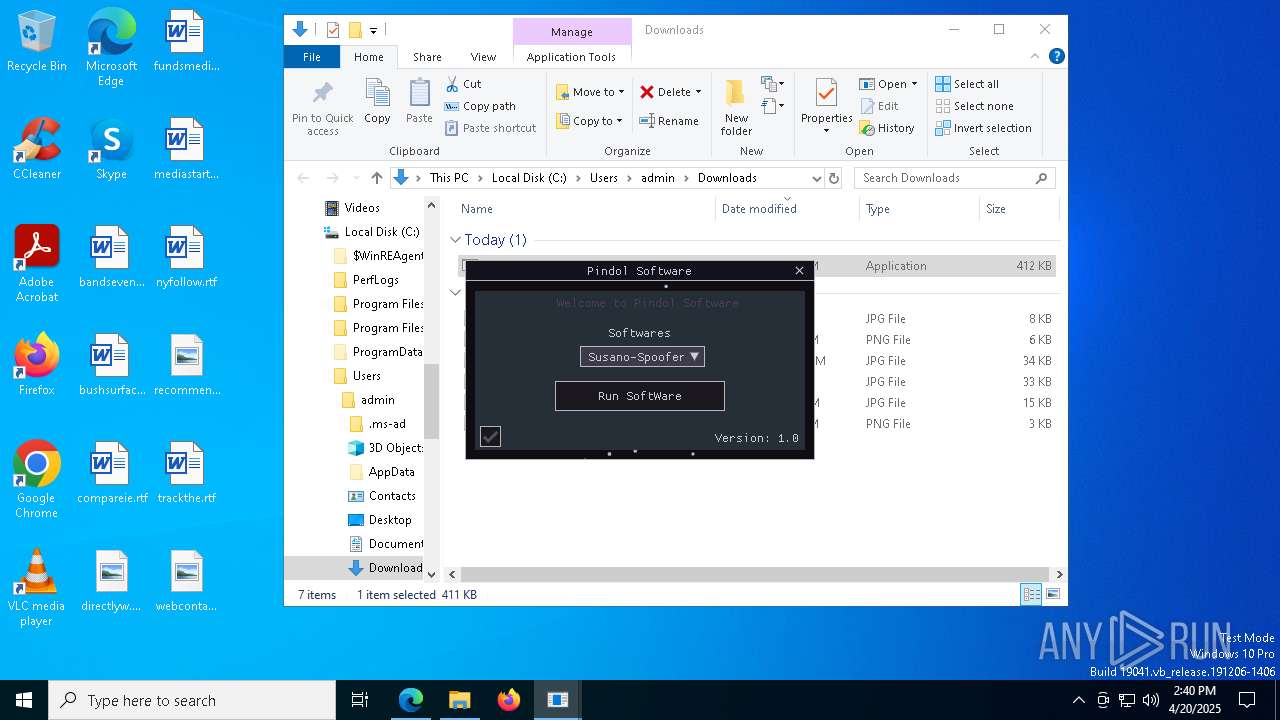Screen dimensions: 1280x720
Task: Open Explorer Help icon
Action: coord(1056,57)
